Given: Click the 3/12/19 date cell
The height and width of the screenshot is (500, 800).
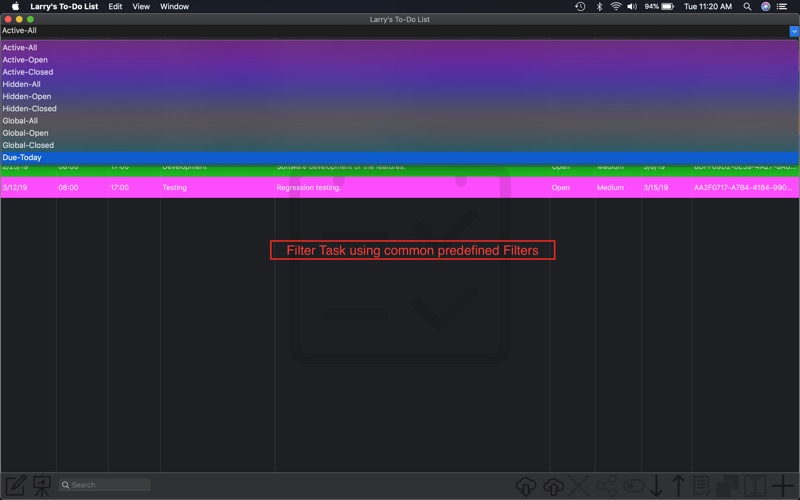Looking at the screenshot, I should click(x=28, y=187).
